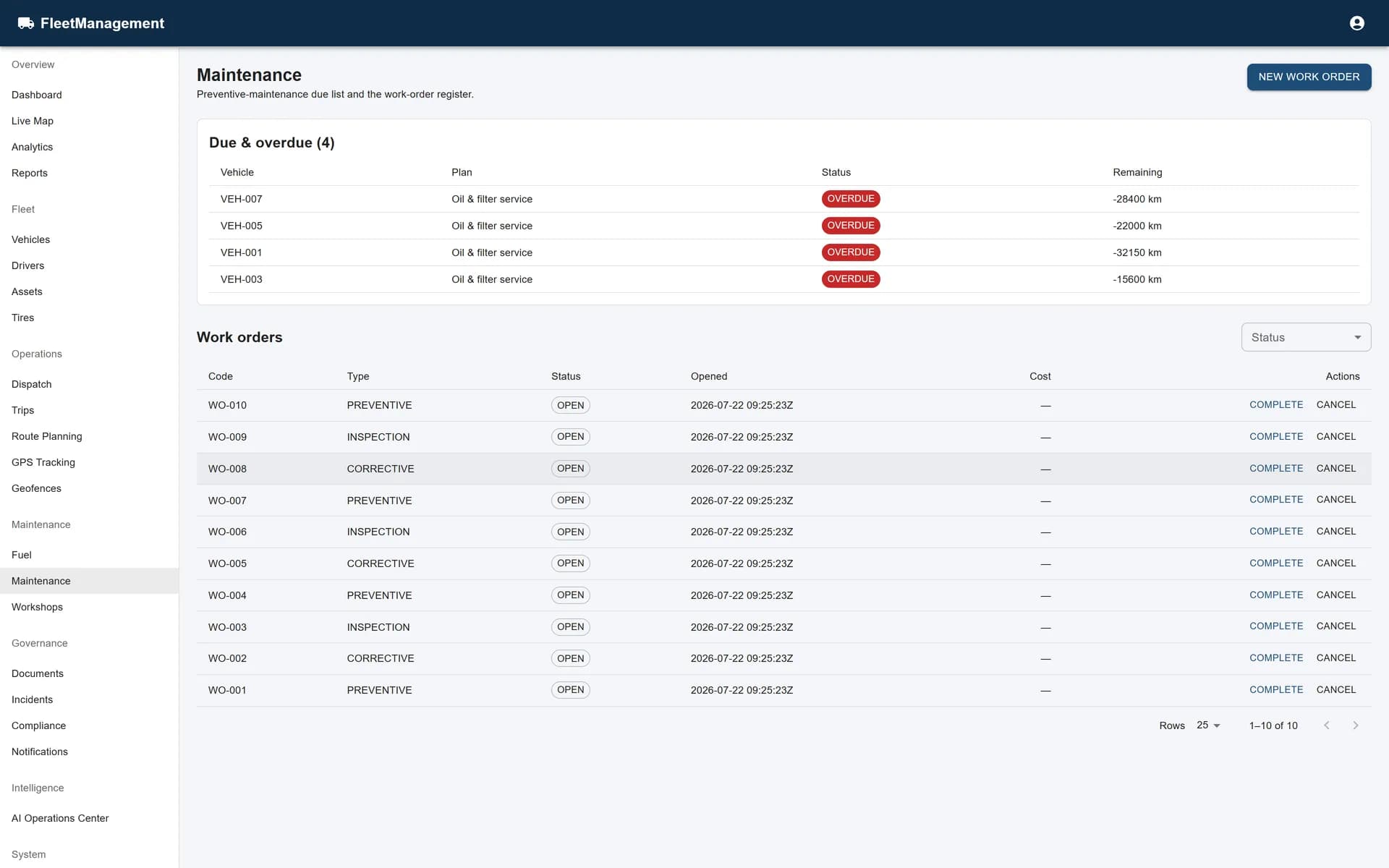Open Fuel in the sidebar
Screen dimensions: 1389x868
89,555
